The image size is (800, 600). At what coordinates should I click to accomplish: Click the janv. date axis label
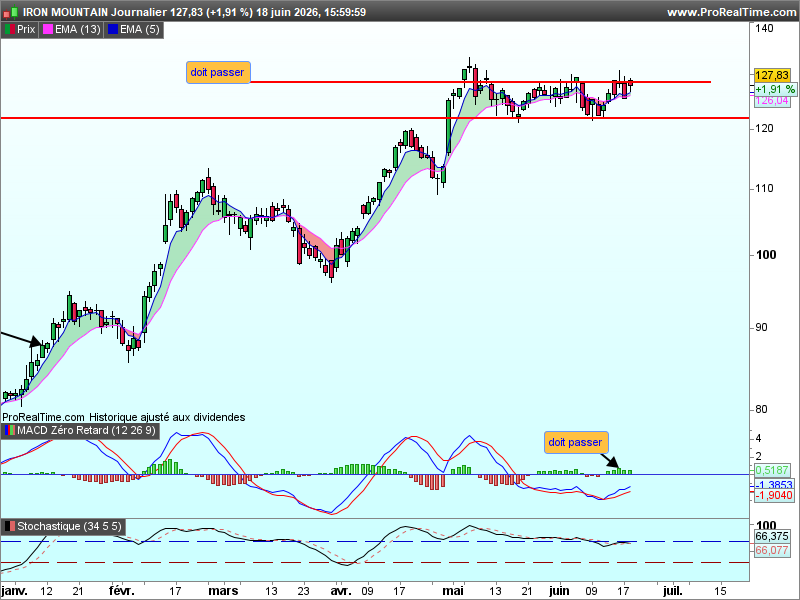coord(14,591)
